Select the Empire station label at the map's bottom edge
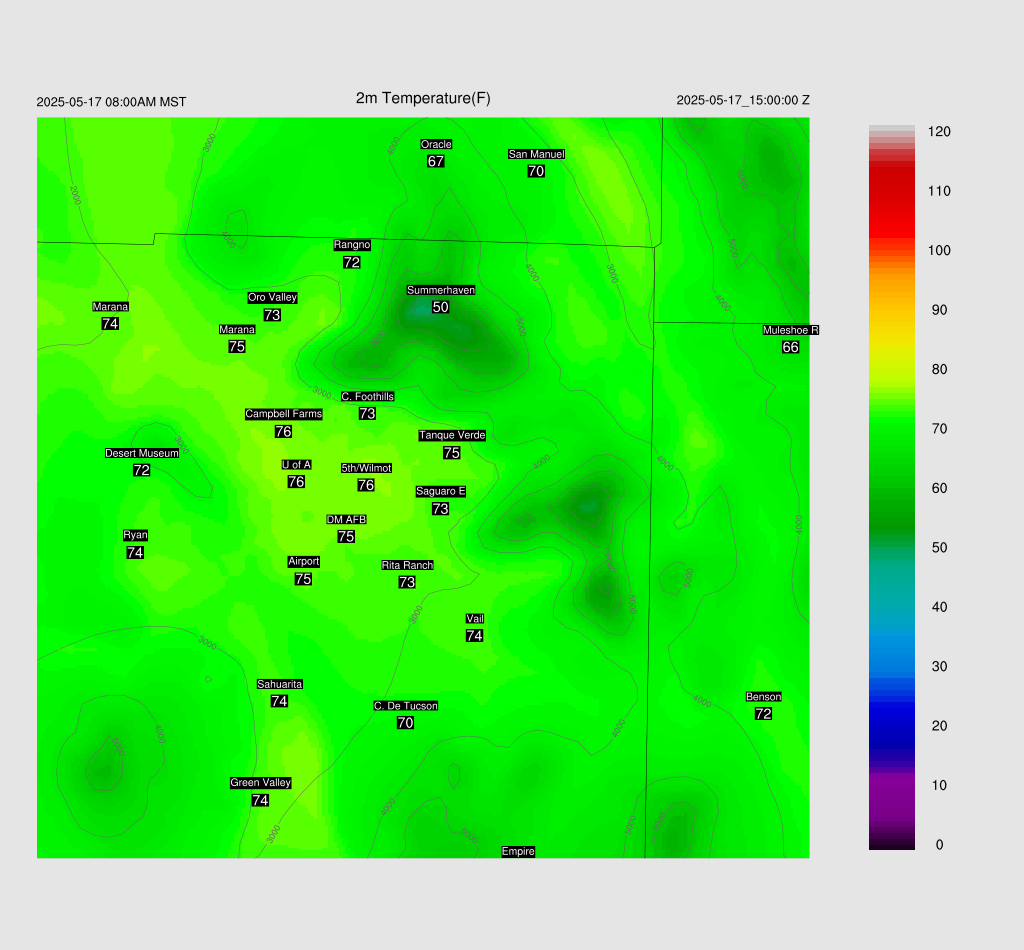 [518, 851]
